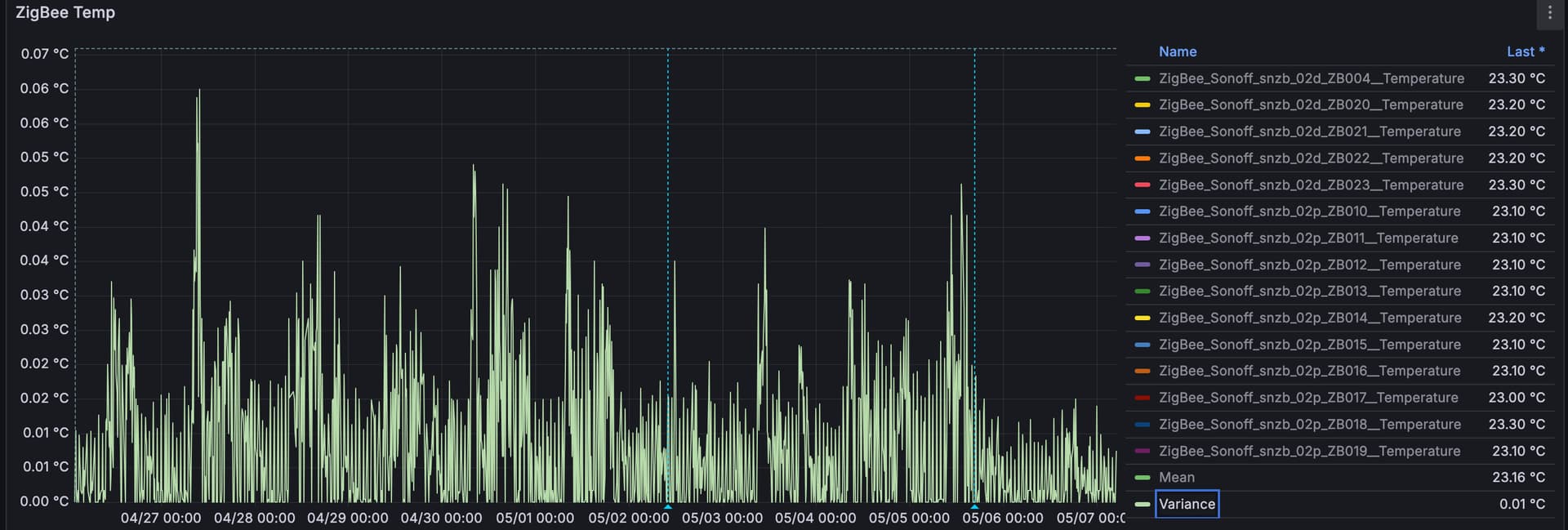The height and width of the screenshot is (530, 1568).
Task: Toggle visibility of ZB021 Temperature series
Action: 1309,131
